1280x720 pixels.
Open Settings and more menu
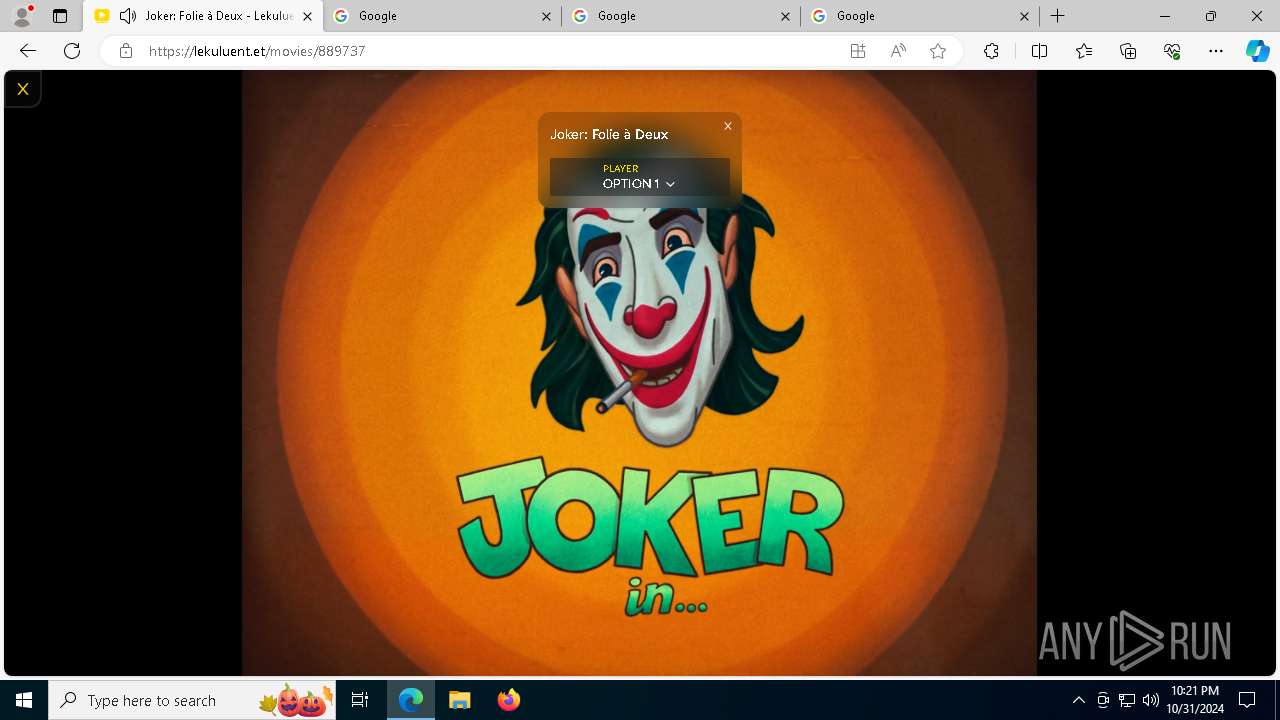coord(1216,51)
